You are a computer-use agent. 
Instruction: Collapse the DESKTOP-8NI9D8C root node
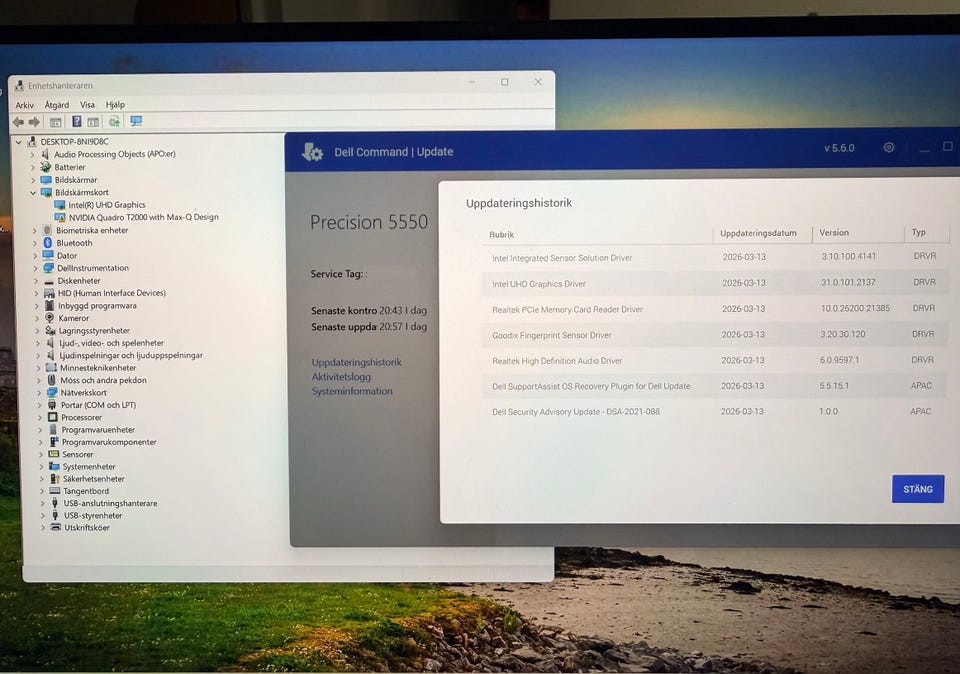(x=19, y=142)
